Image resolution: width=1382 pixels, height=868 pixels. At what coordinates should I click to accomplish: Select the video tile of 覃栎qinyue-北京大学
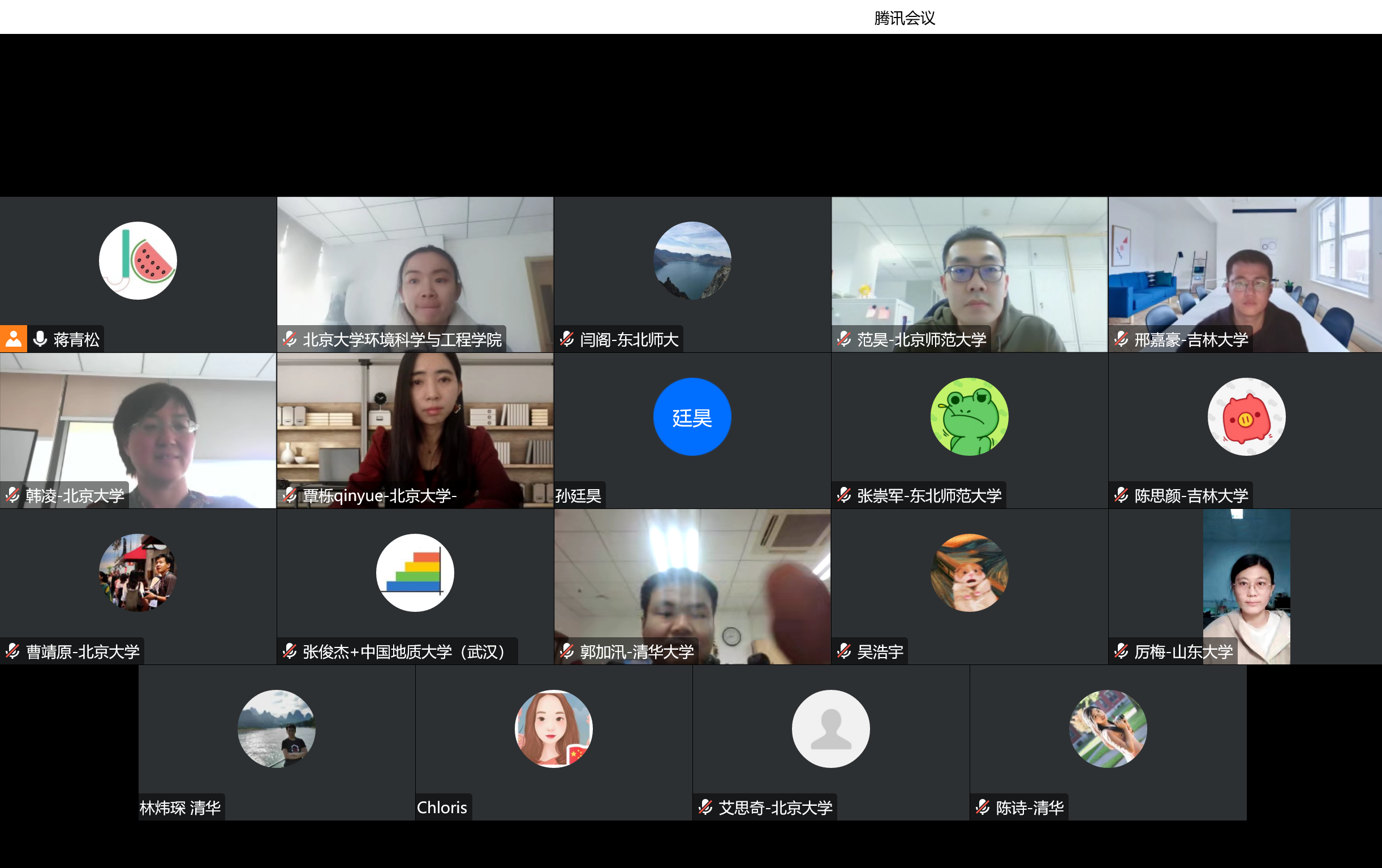coord(416,430)
